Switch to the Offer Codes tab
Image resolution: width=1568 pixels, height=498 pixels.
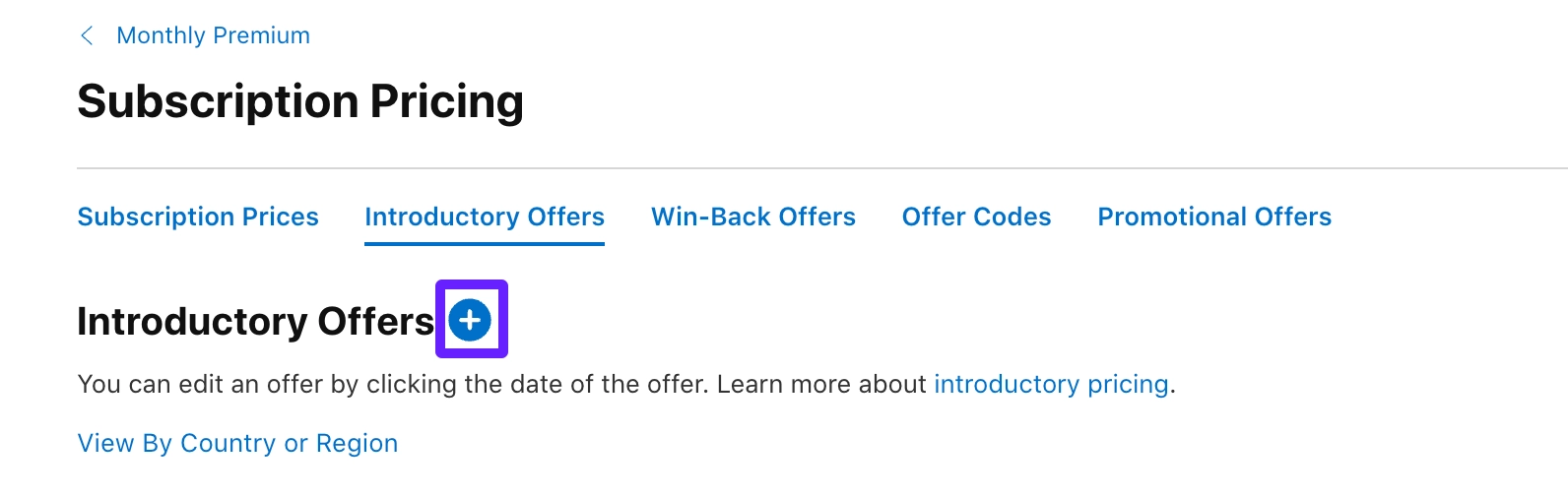tap(976, 217)
